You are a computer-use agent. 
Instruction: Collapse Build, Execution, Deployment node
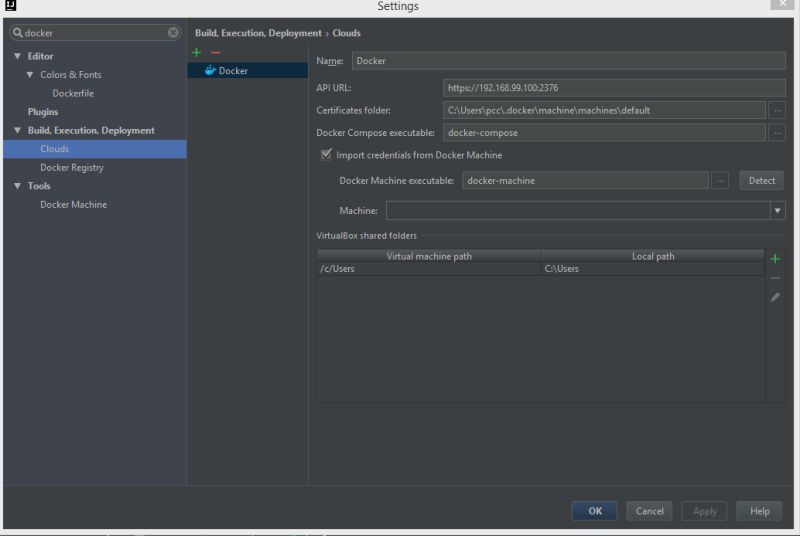tap(17, 131)
